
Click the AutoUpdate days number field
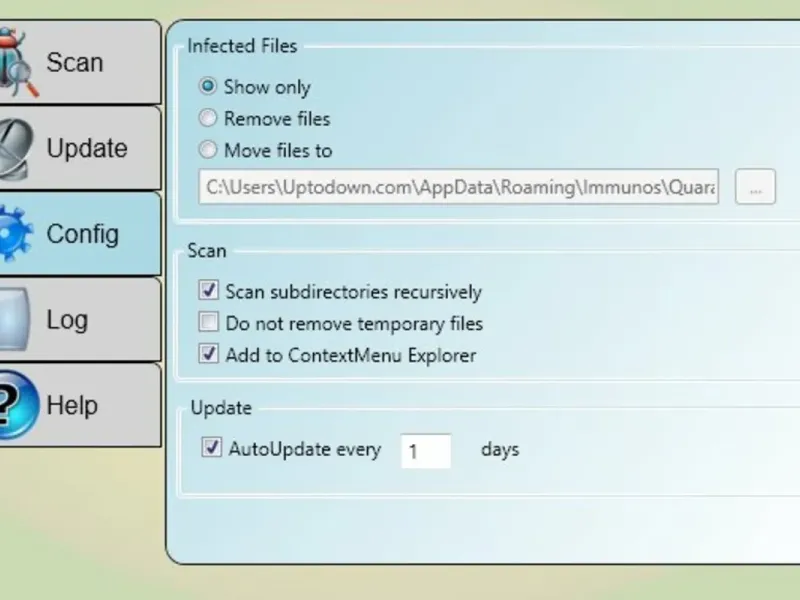(x=426, y=451)
